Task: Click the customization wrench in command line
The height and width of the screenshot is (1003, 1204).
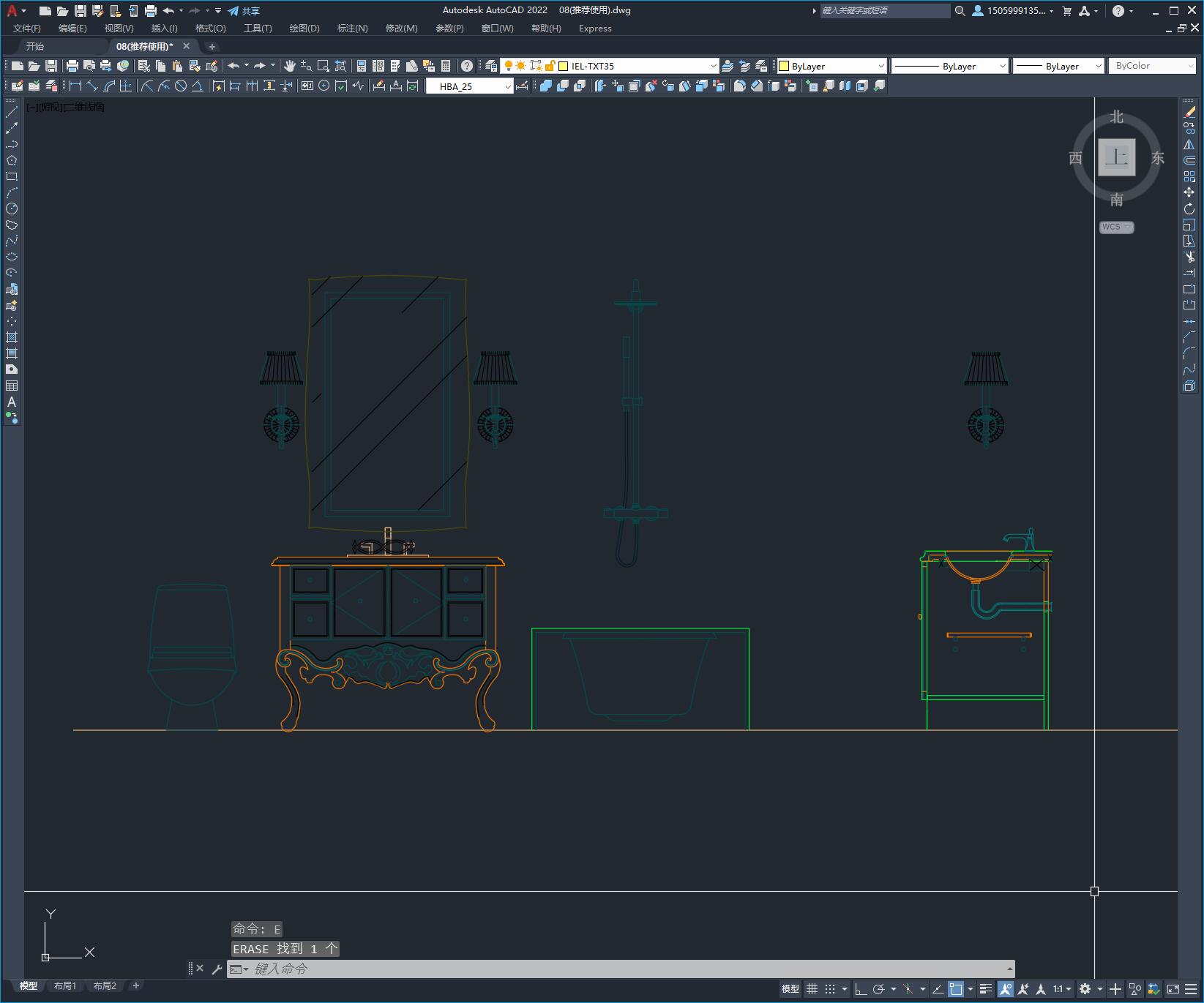Action: coord(217,969)
